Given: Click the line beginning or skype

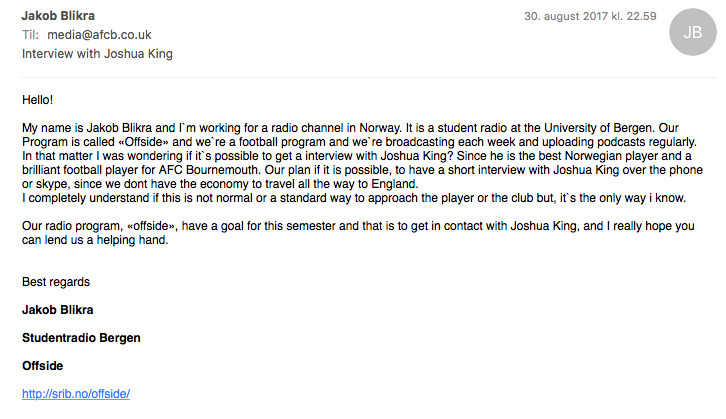Looking at the screenshot, I should coord(200,185).
